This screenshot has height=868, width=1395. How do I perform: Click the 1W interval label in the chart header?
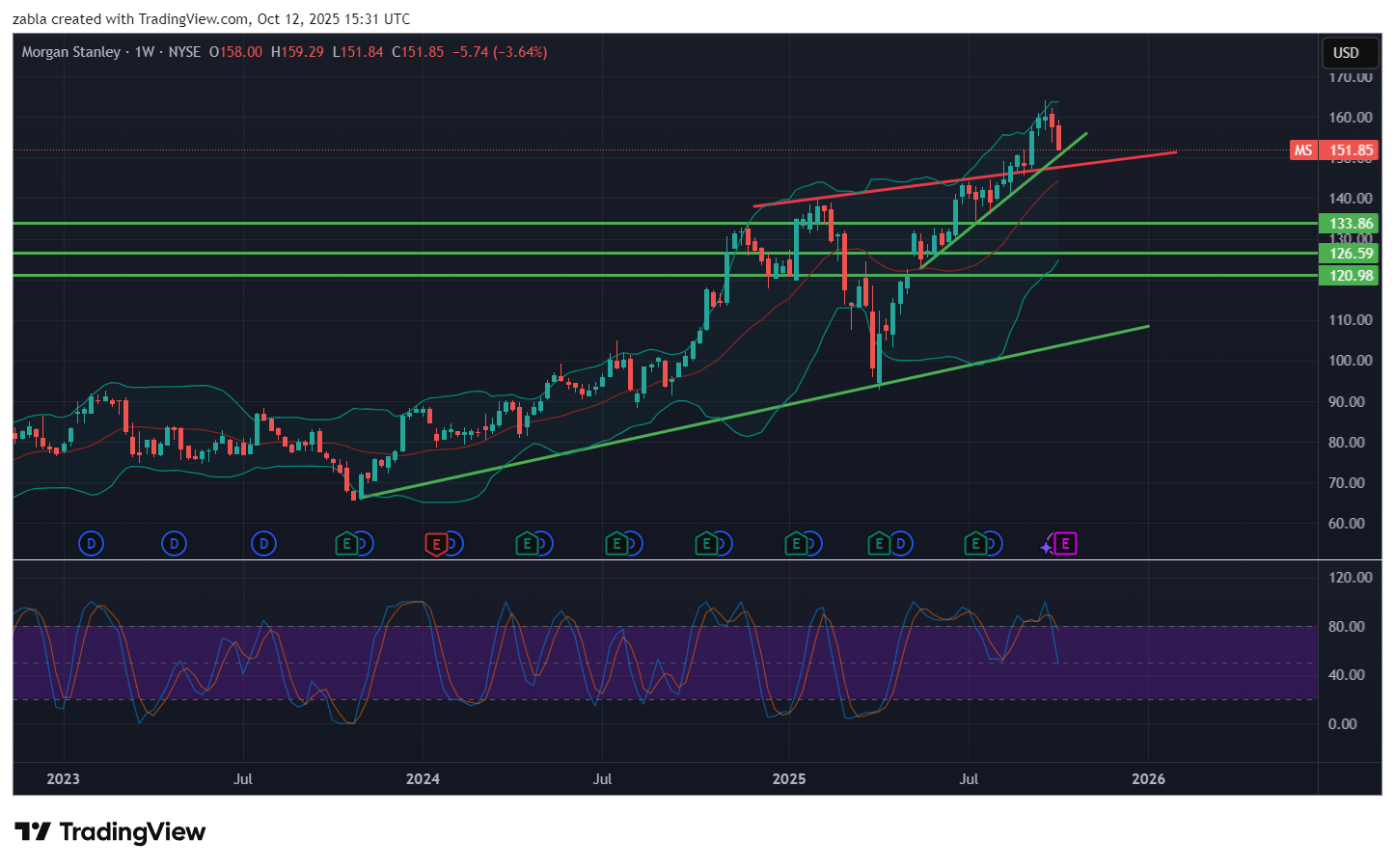(145, 52)
